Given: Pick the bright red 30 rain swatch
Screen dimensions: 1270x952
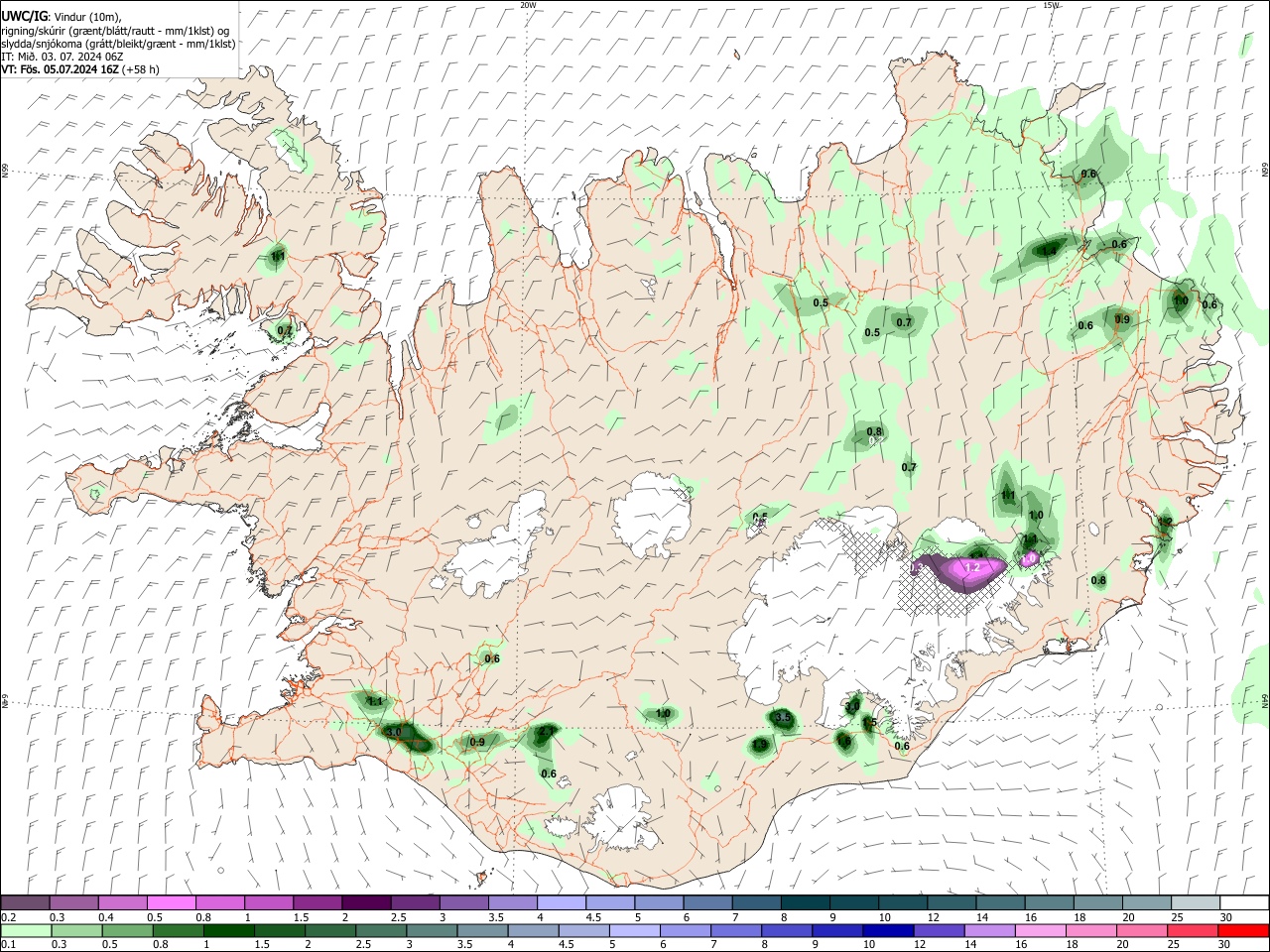Looking at the screenshot, I should point(1242,930).
